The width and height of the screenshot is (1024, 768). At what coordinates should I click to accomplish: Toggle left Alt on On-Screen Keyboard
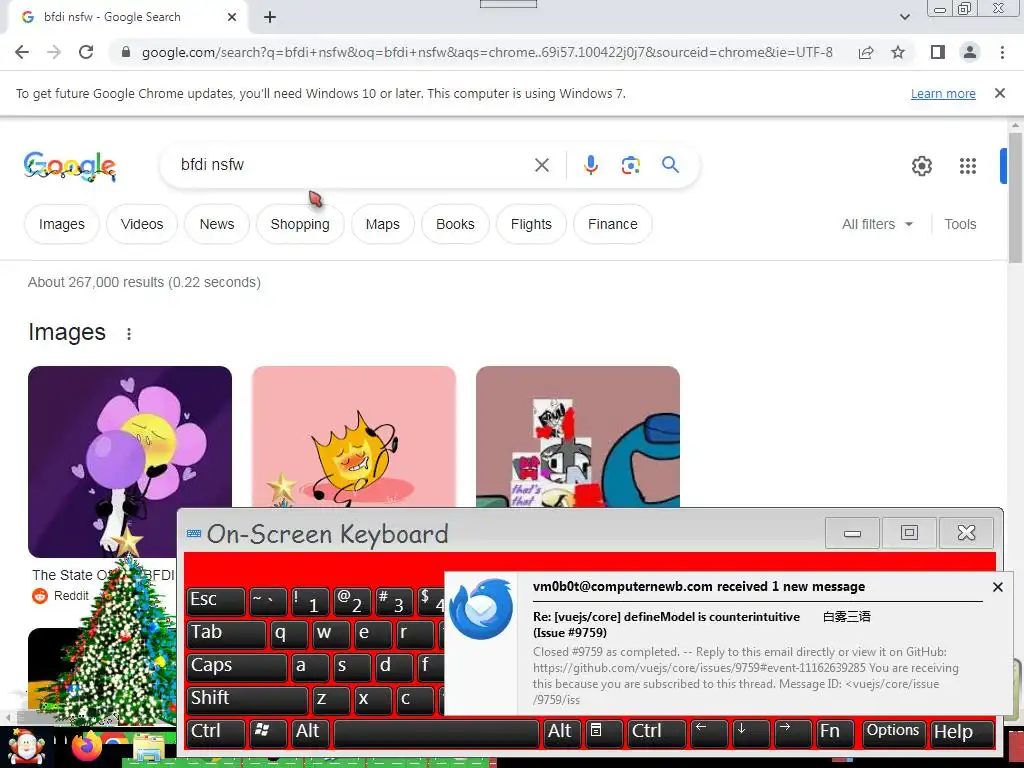tap(310, 732)
